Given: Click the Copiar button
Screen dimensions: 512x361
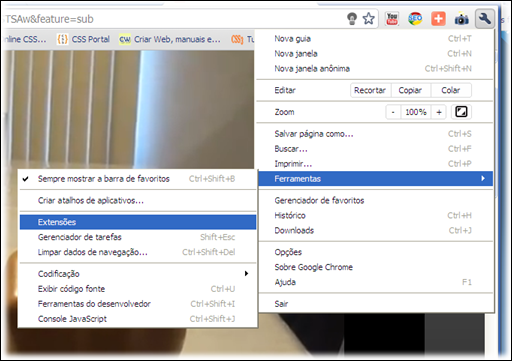Looking at the screenshot, I should coord(410,90).
